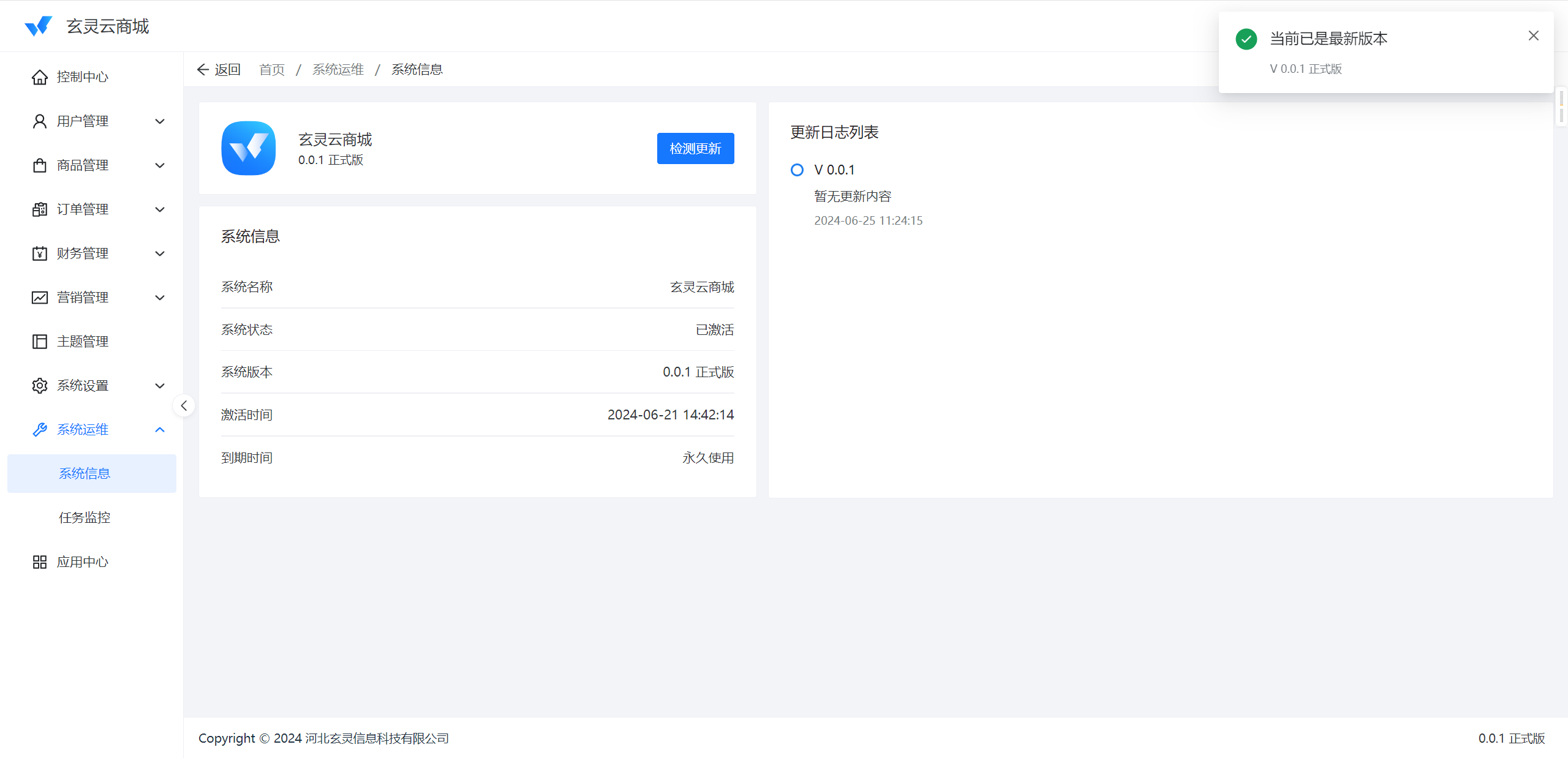Collapse sidebar with the round arrow handle
1568x758 pixels.
pyautogui.click(x=184, y=405)
